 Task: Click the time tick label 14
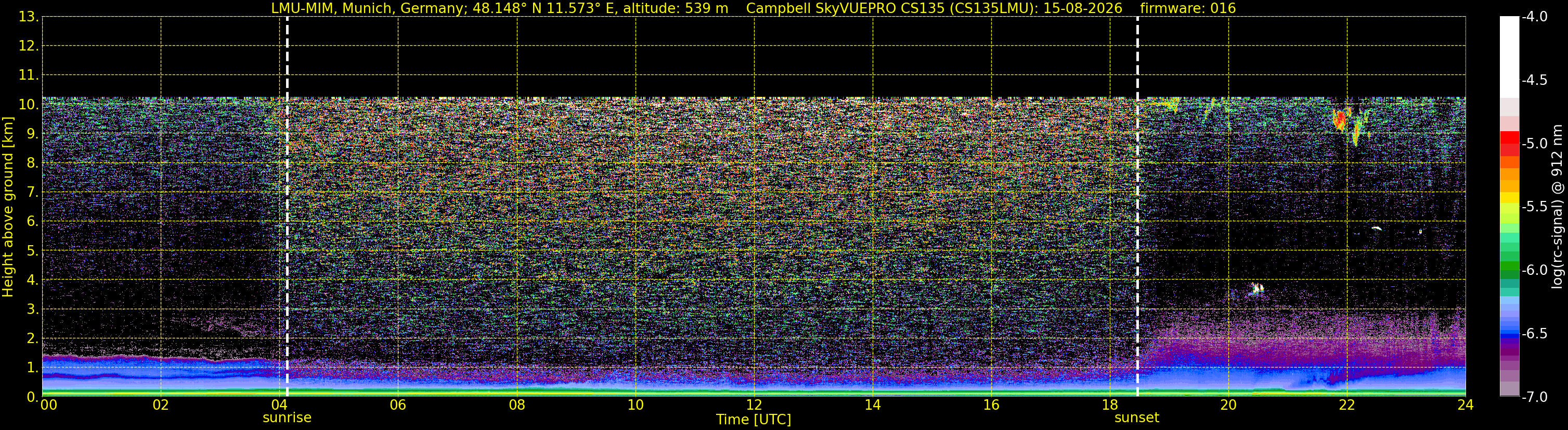(873, 405)
